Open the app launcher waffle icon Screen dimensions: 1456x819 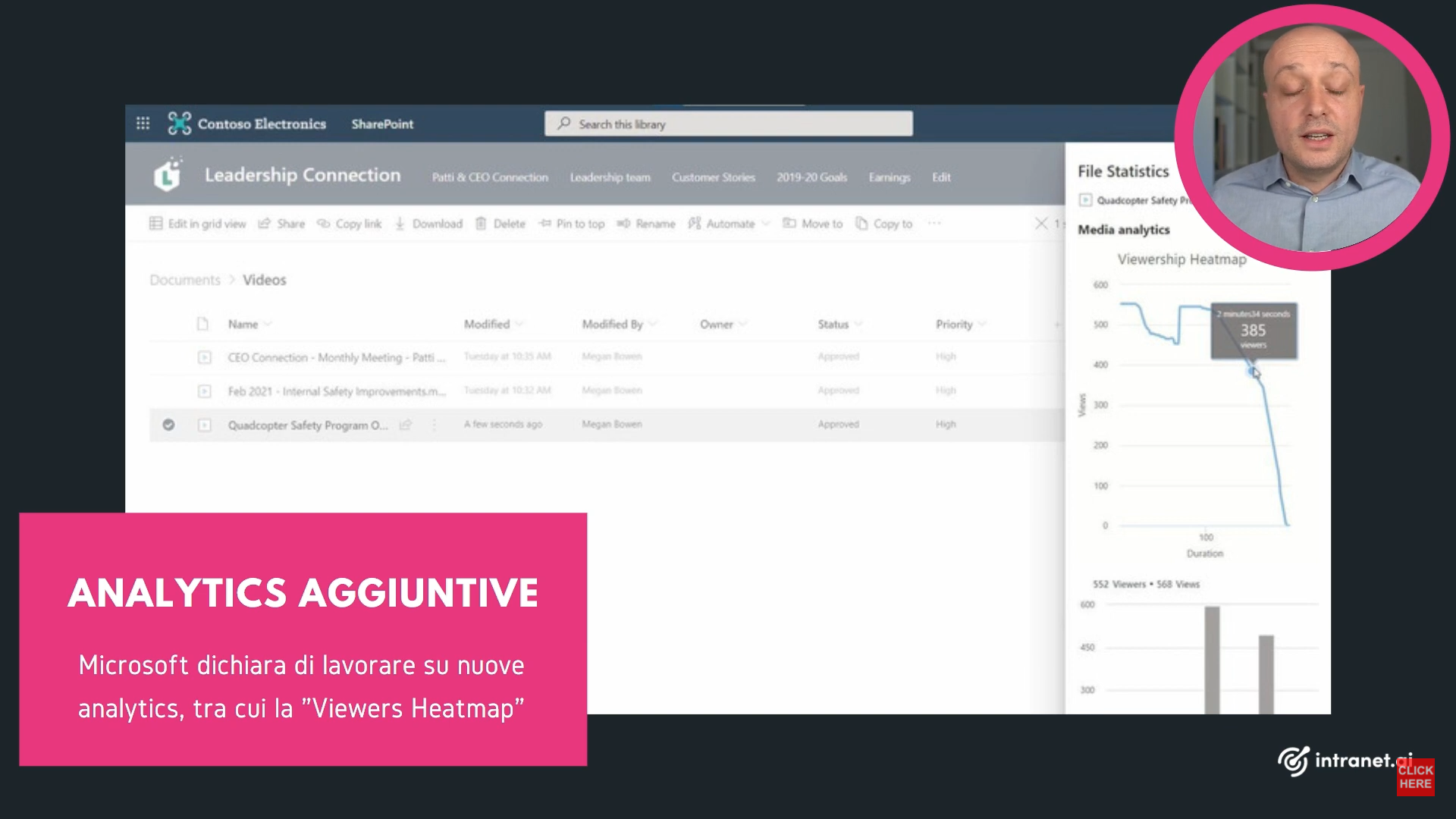coord(143,124)
